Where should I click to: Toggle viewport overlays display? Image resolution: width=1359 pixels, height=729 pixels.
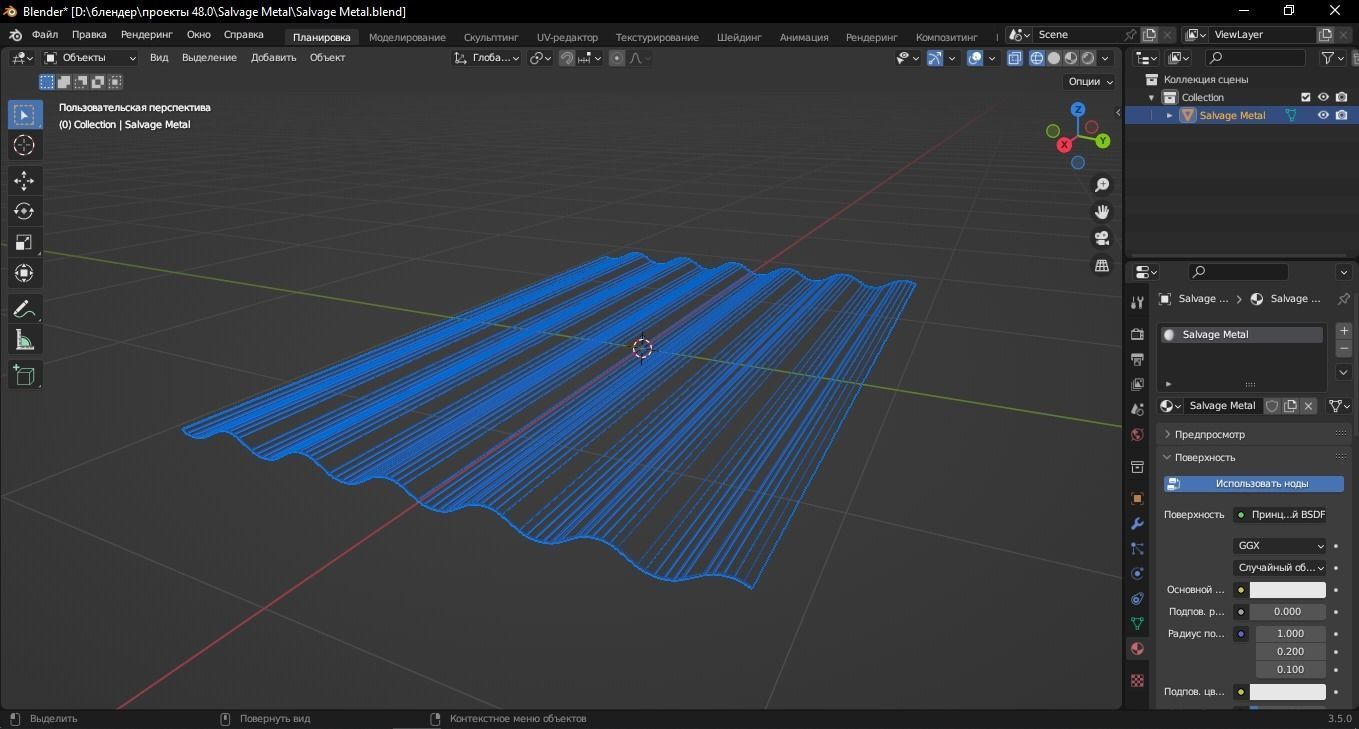975,58
